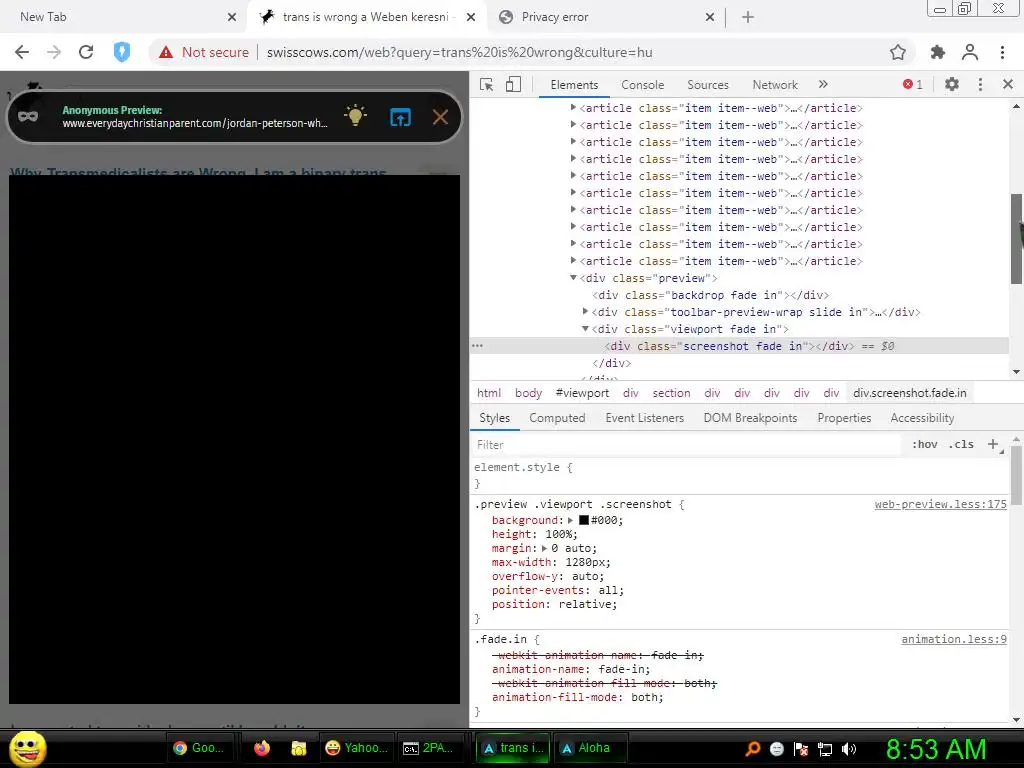
Task: Open the Properties tab
Action: click(844, 418)
